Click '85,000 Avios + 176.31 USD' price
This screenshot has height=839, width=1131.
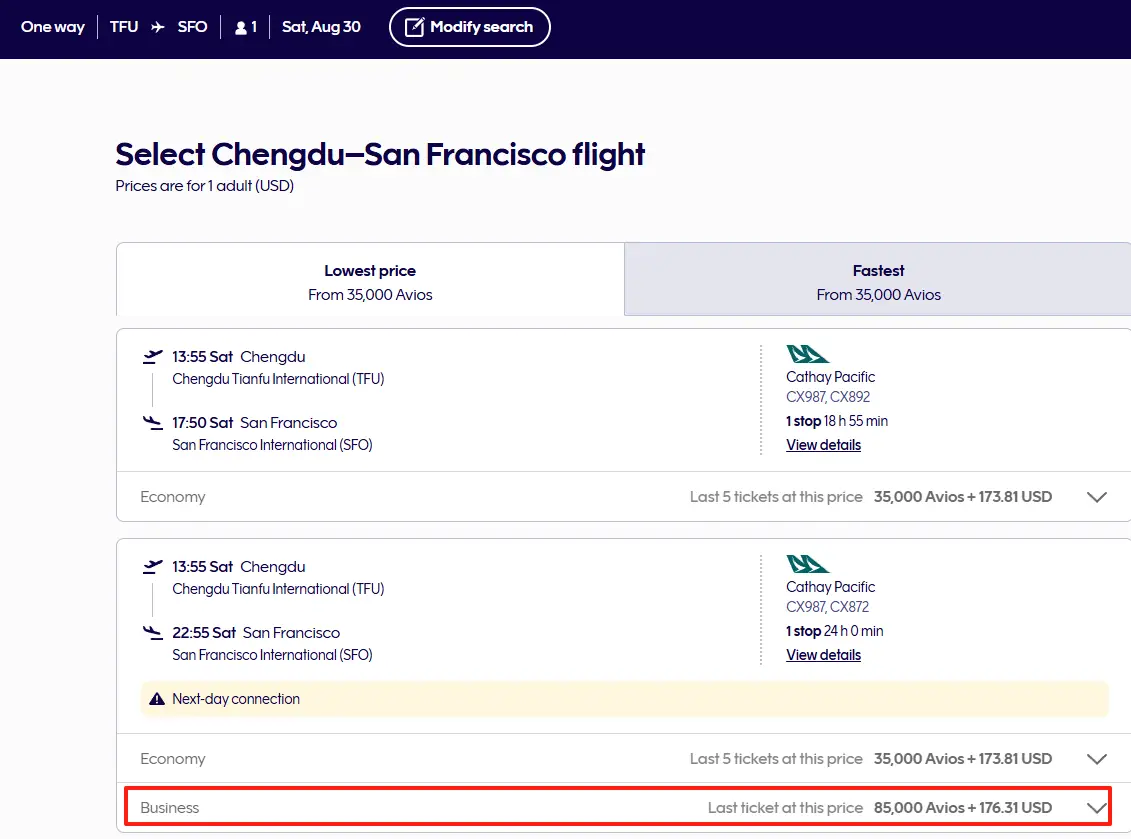963,808
